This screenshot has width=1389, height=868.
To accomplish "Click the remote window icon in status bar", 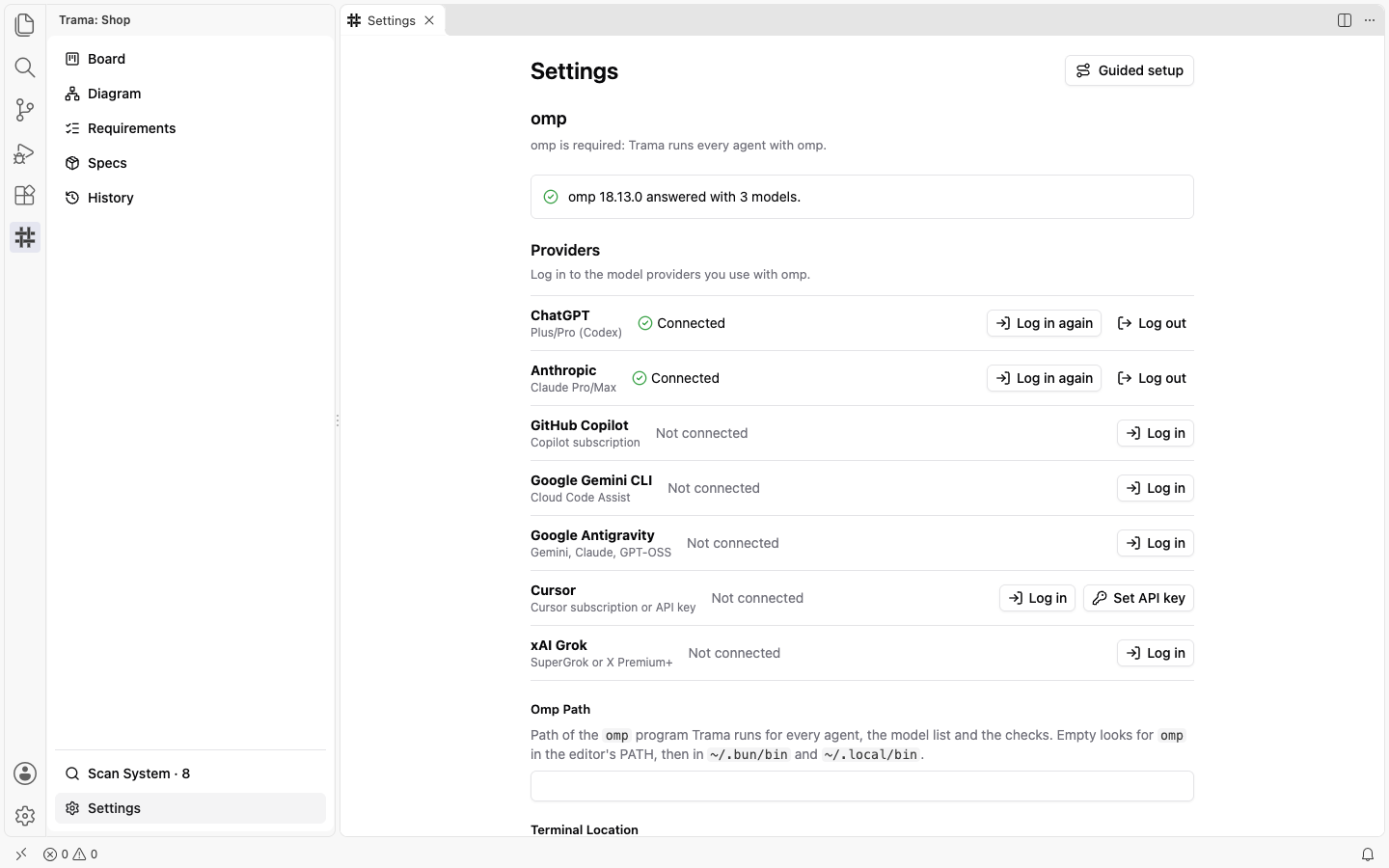I will pos(21,854).
